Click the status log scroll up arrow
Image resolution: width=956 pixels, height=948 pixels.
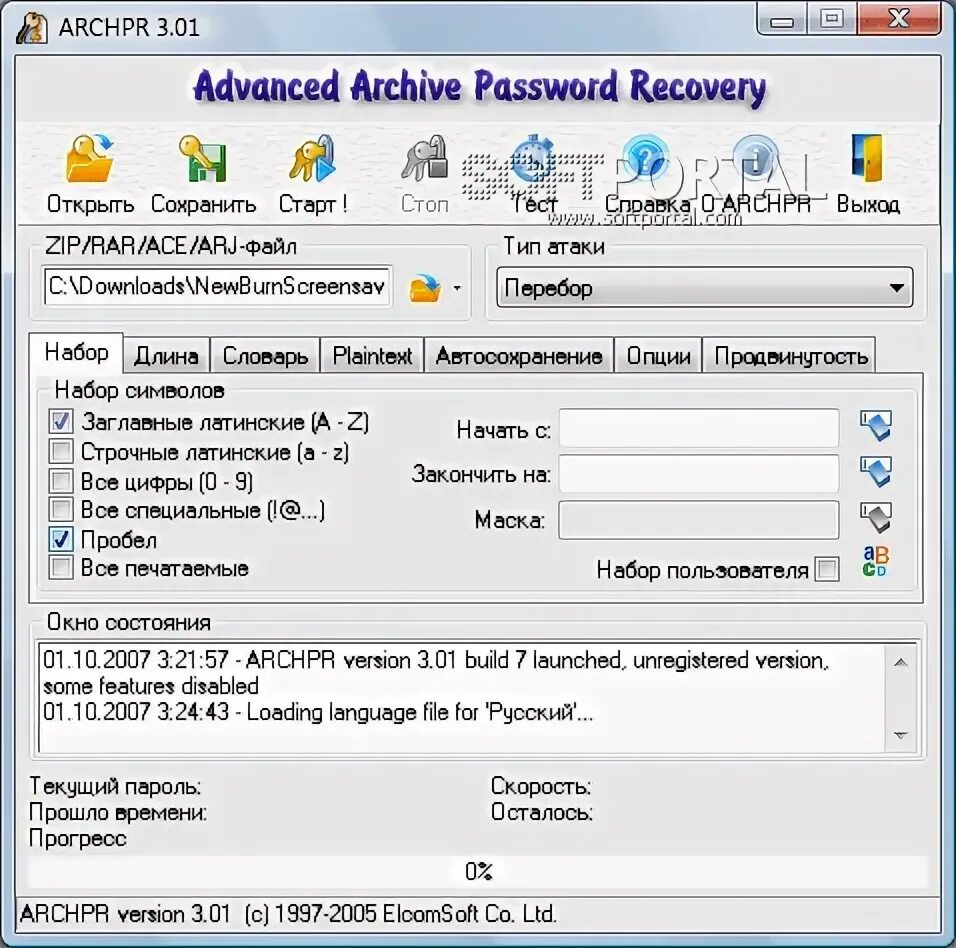click(x=901, y=663)
